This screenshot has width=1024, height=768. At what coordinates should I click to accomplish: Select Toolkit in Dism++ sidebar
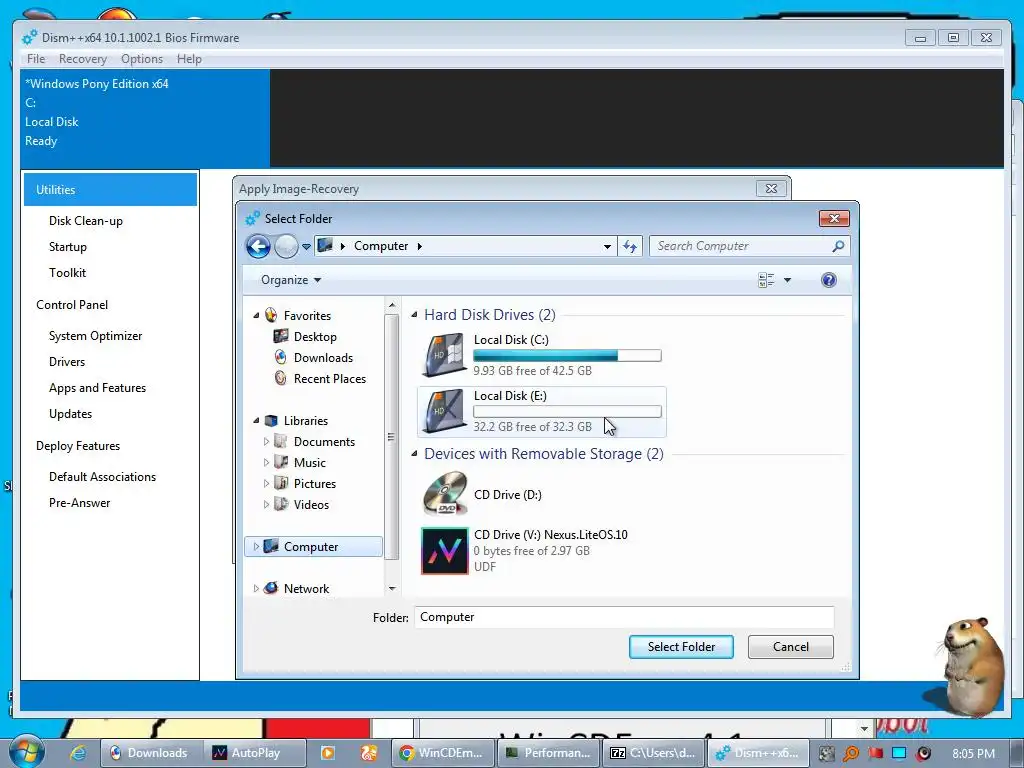click(67, 273)
